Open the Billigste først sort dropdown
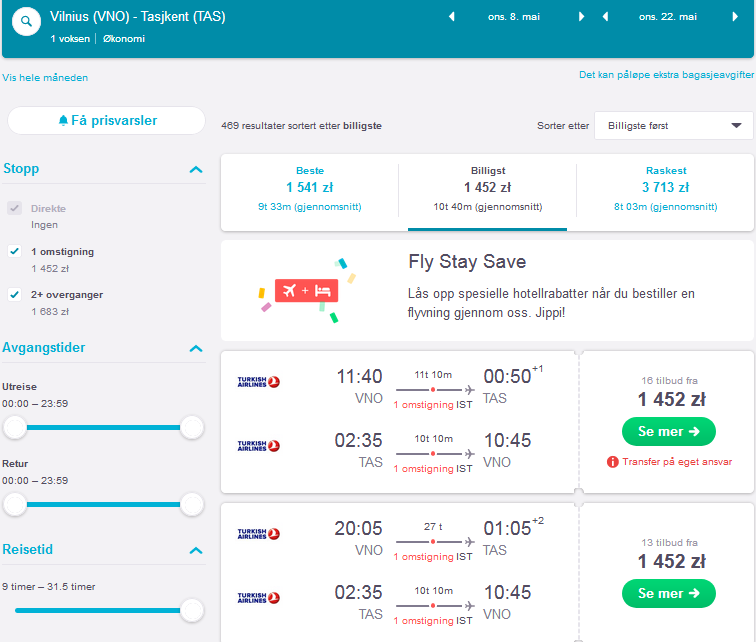Image resolution: width=756 pixels, height=642 pixels. (x=674, y=126)
